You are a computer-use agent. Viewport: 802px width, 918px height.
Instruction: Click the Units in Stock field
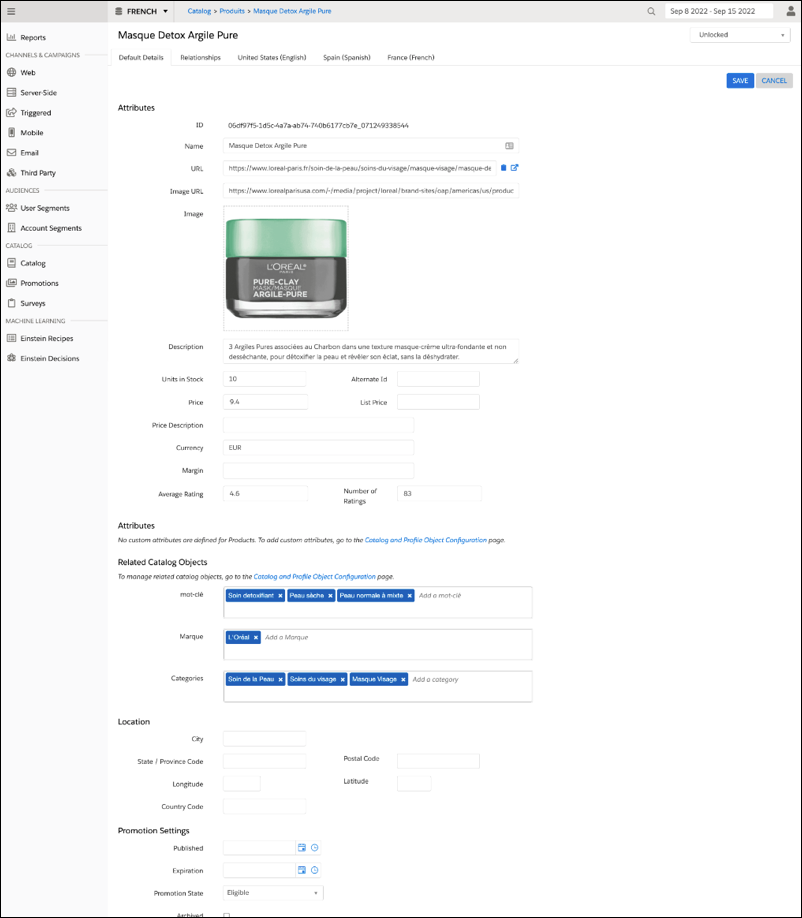point(265,379)
